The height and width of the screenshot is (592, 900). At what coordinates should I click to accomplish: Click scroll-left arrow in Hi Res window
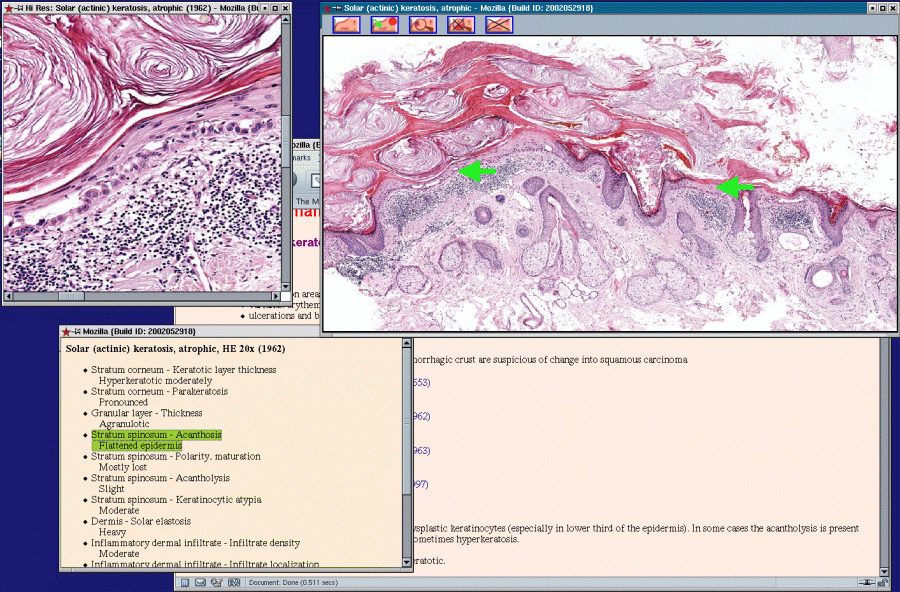point(8,296)
